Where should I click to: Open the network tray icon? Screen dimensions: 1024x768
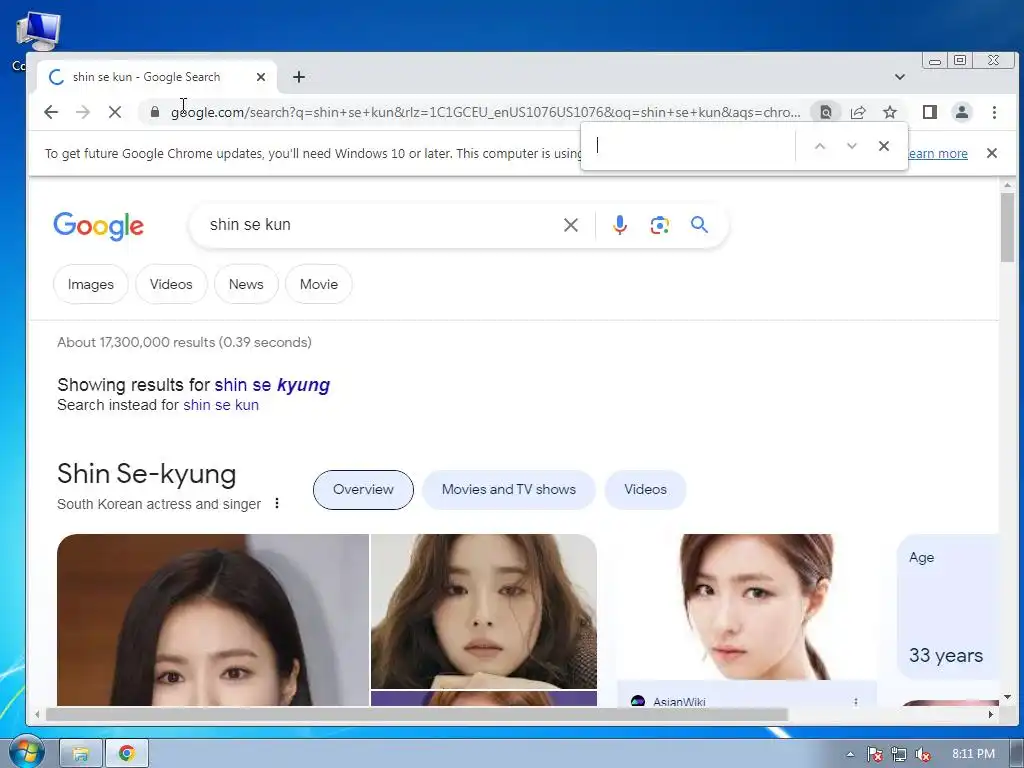click(x=899, y=754)
